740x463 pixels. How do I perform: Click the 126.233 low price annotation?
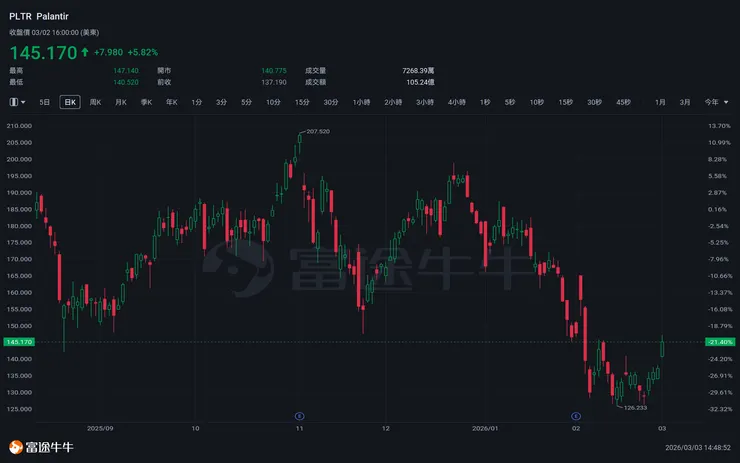coord(635,408)
